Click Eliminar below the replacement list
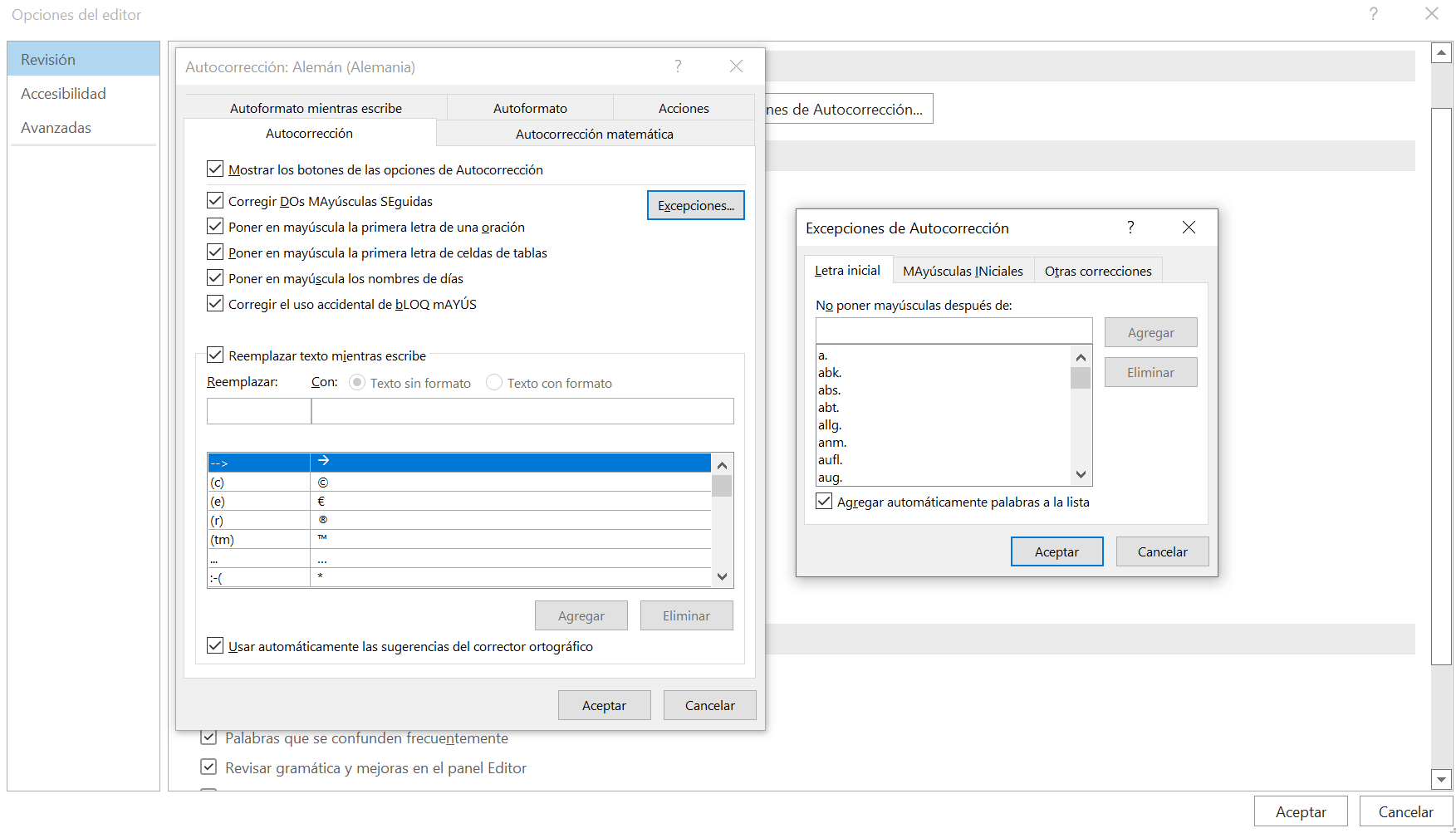The width and height of the screenshot is (1456, 833). (x=687, y=615)
